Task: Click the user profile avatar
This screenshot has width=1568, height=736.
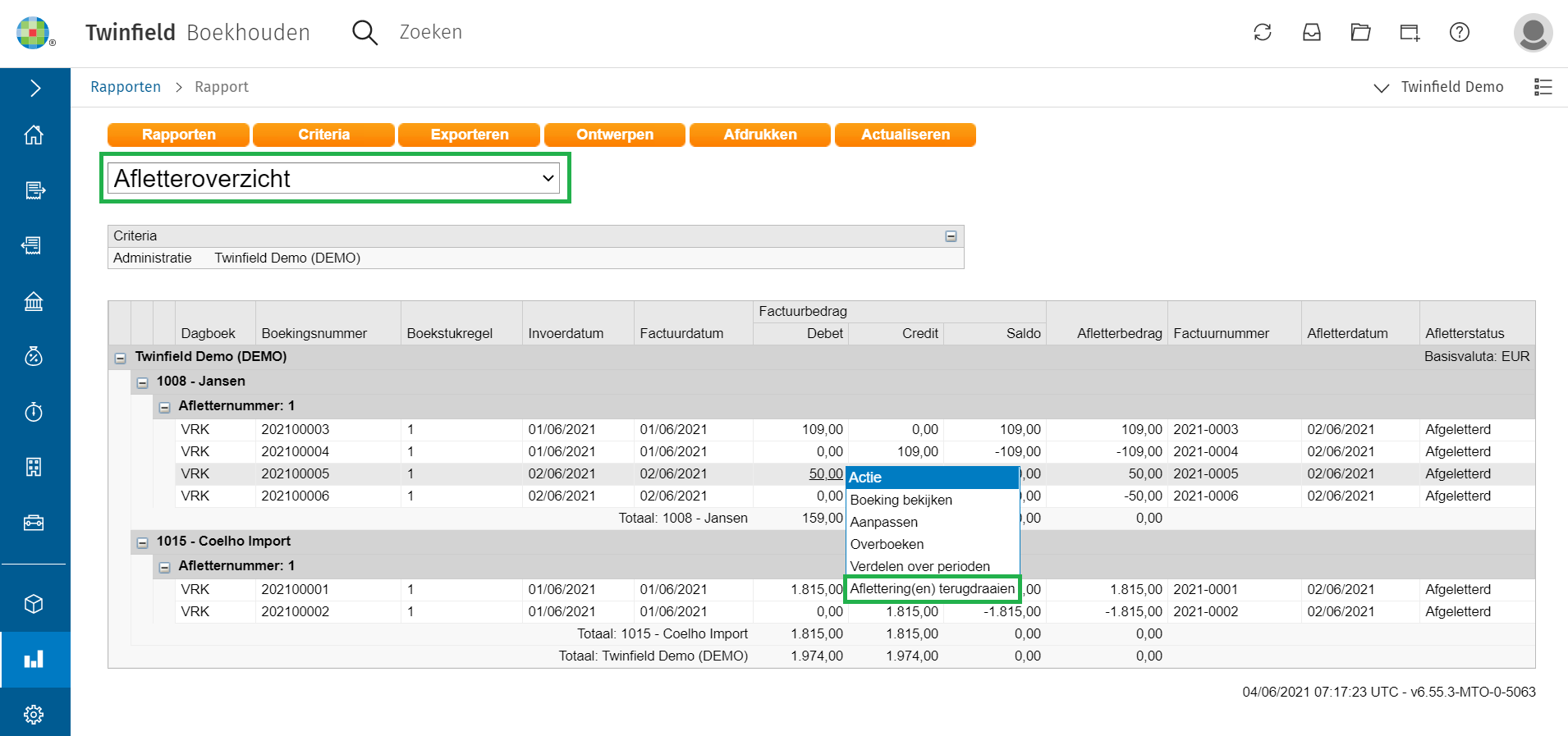Action: coord(1533,33)
